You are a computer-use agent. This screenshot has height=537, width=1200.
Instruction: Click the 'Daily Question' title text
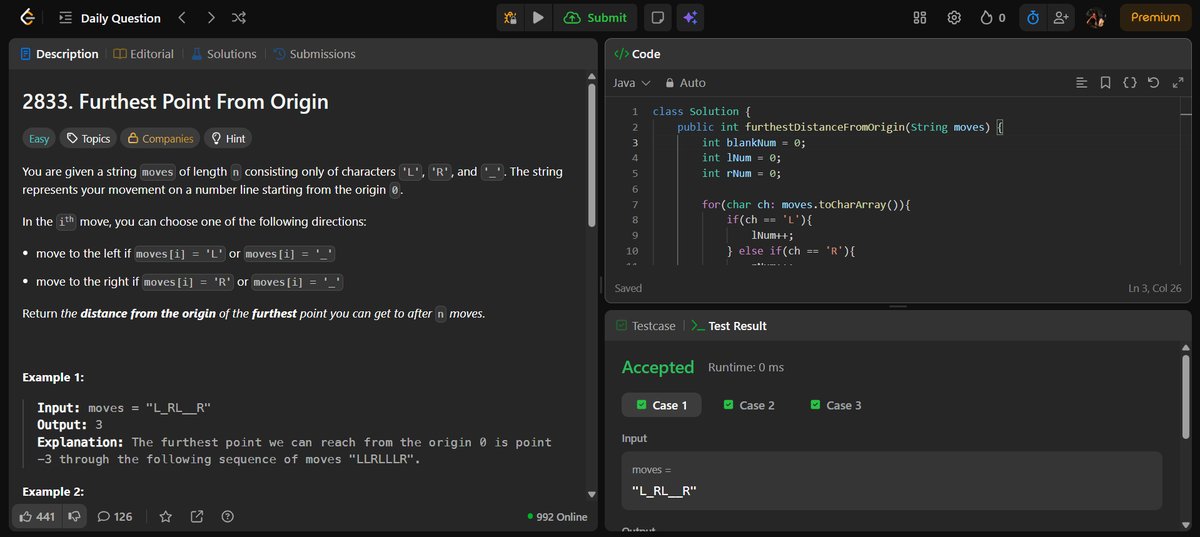[120, 18]
